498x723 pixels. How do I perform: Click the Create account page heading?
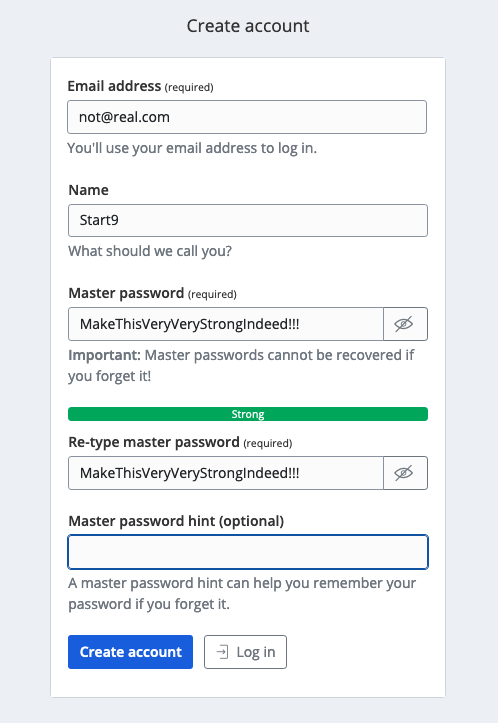[248, 26]
